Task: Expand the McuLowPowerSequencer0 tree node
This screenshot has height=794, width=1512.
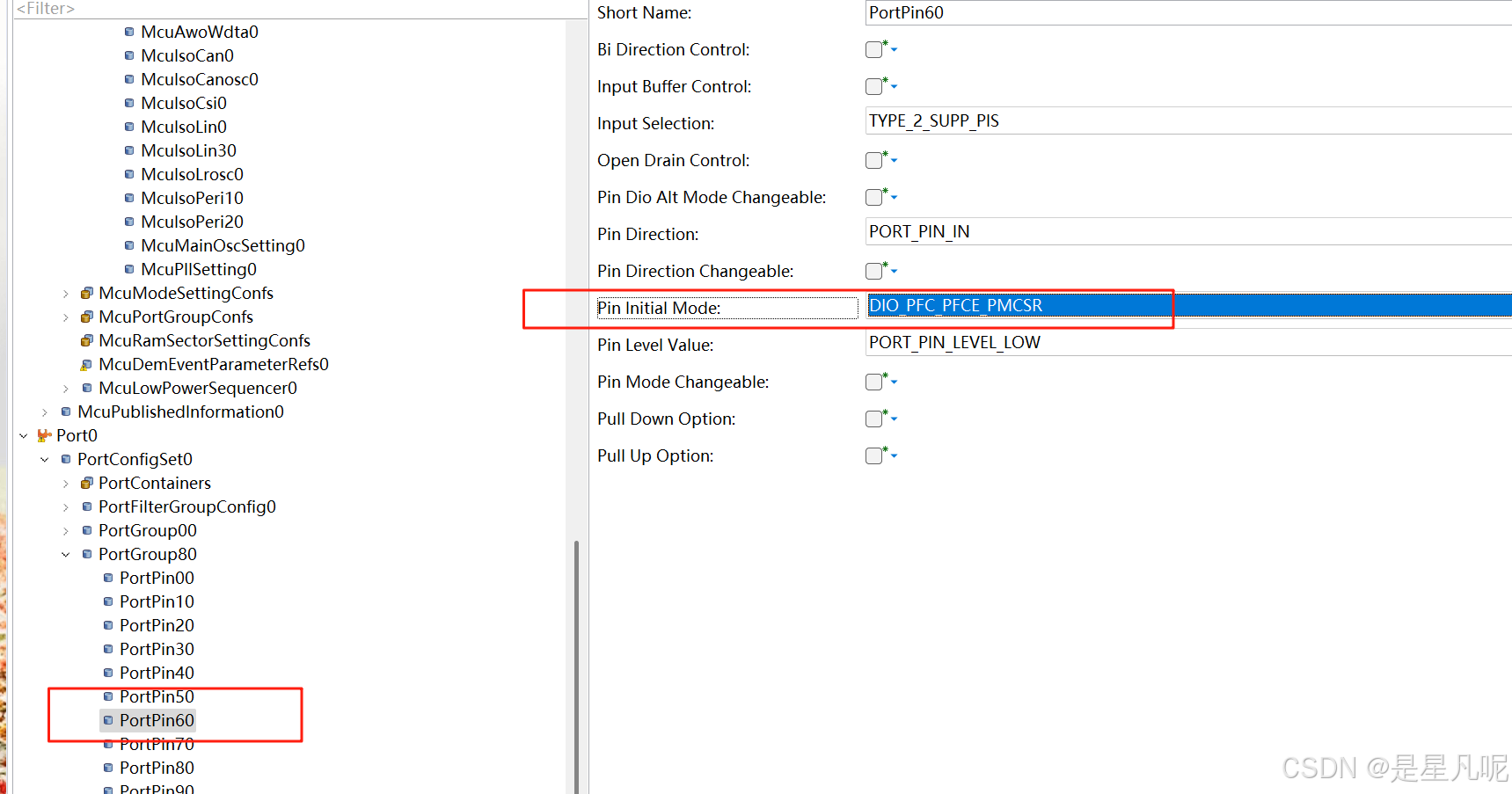Action: coord(66,389)
